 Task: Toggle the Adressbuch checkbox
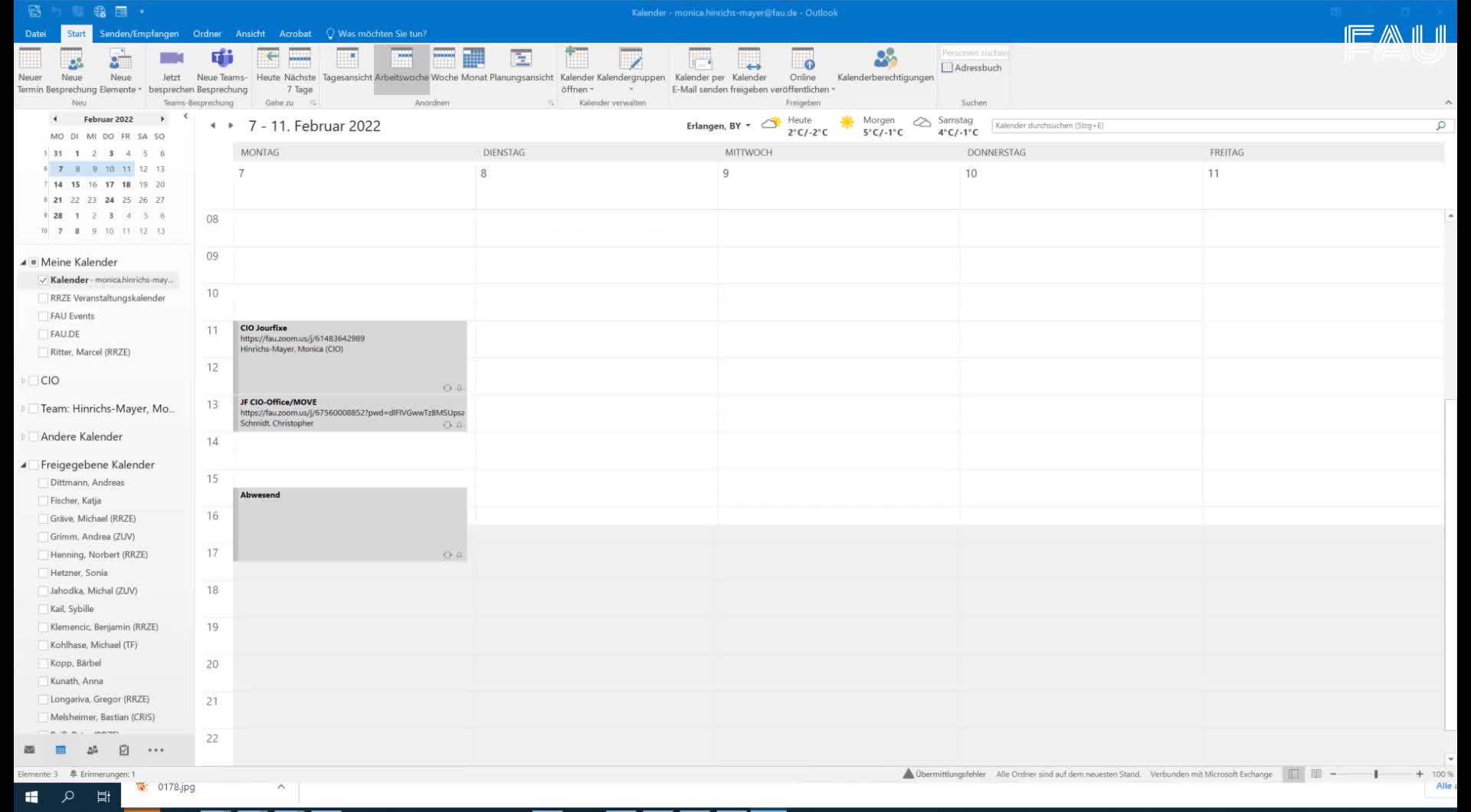tap(948, 67)
